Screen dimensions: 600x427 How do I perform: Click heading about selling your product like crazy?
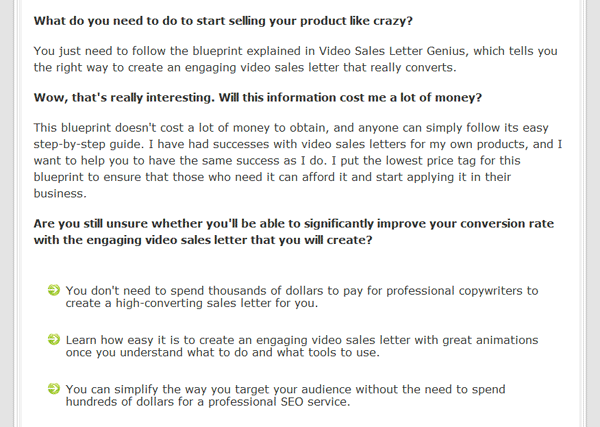[223, 21]
